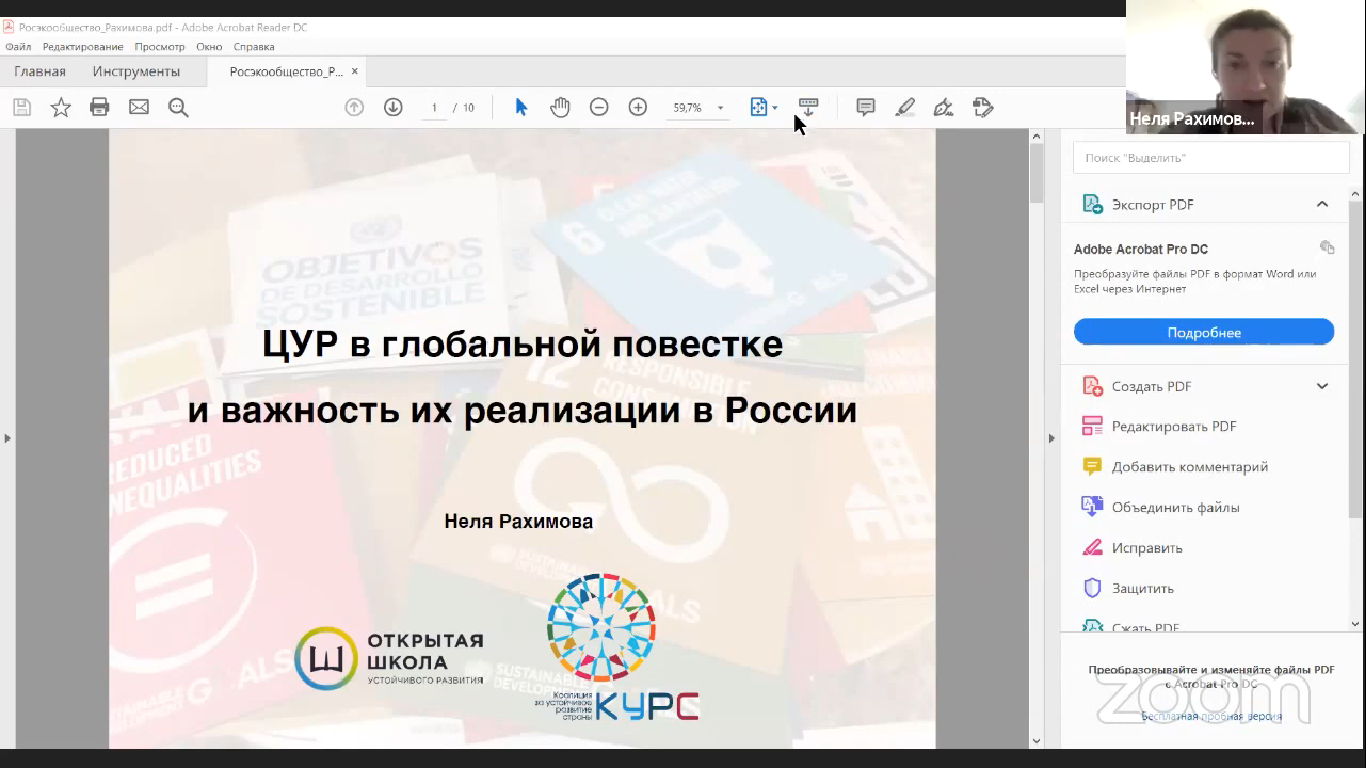Viewport: 1366px width, 768px height.
Task: Open the Файл menu
Action: click(18, 47)
